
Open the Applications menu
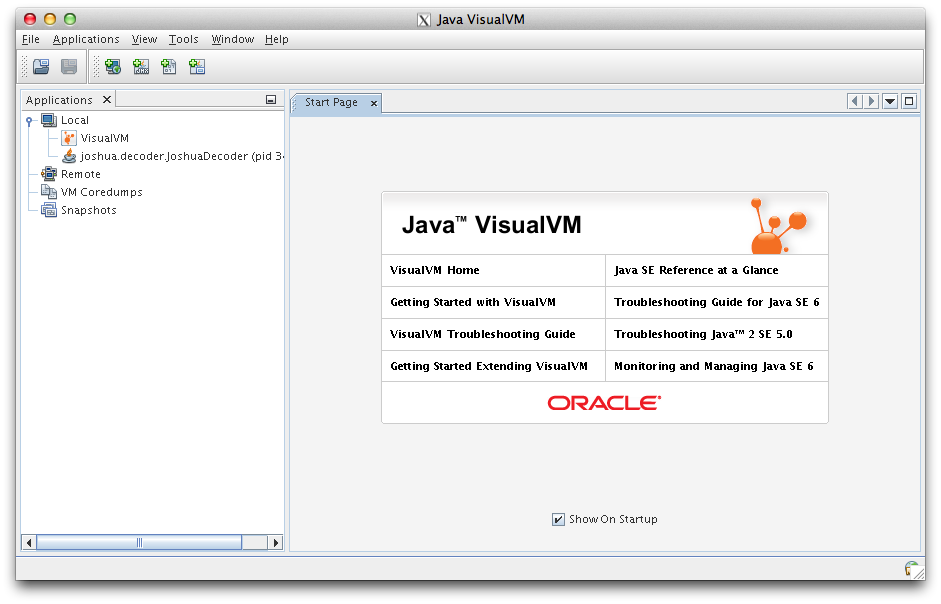pyautogui.click(x=86, y=40)
